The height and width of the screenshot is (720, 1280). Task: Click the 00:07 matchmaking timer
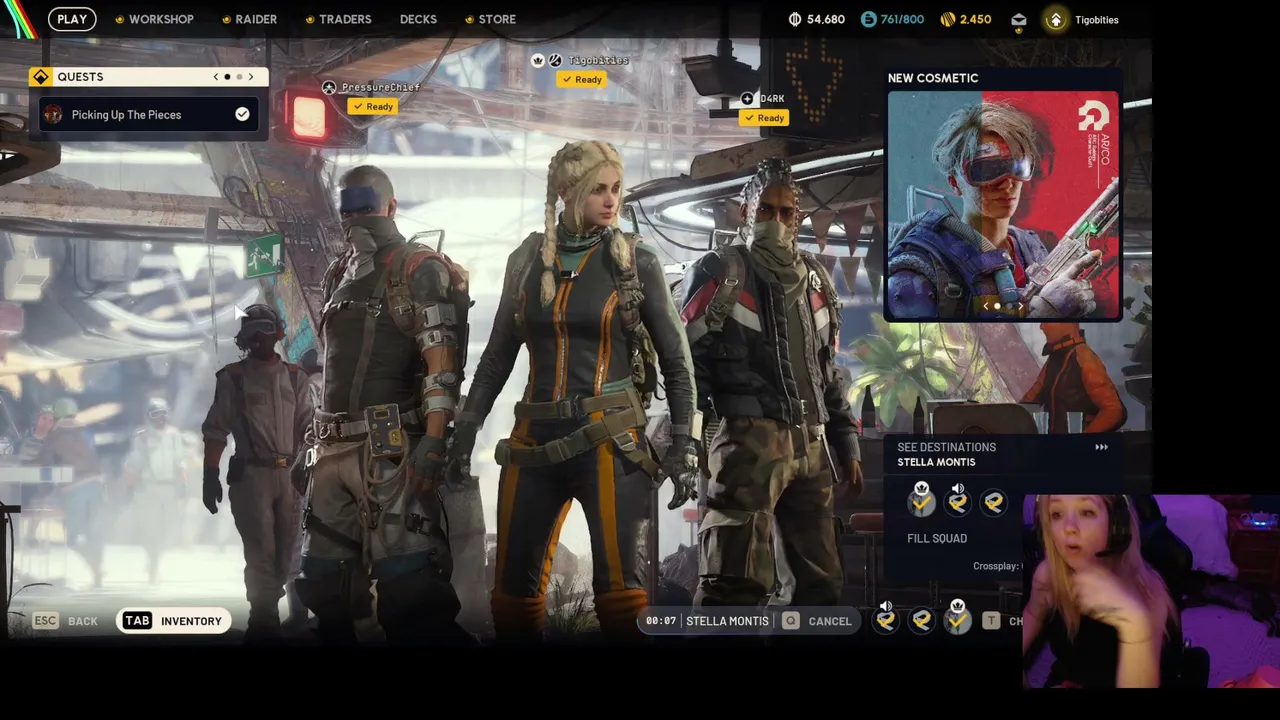[x=661, y=621]
